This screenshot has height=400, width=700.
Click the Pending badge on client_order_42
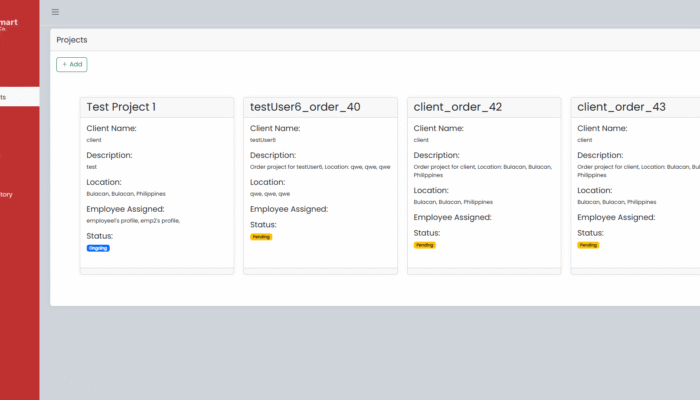coord(425,245)
